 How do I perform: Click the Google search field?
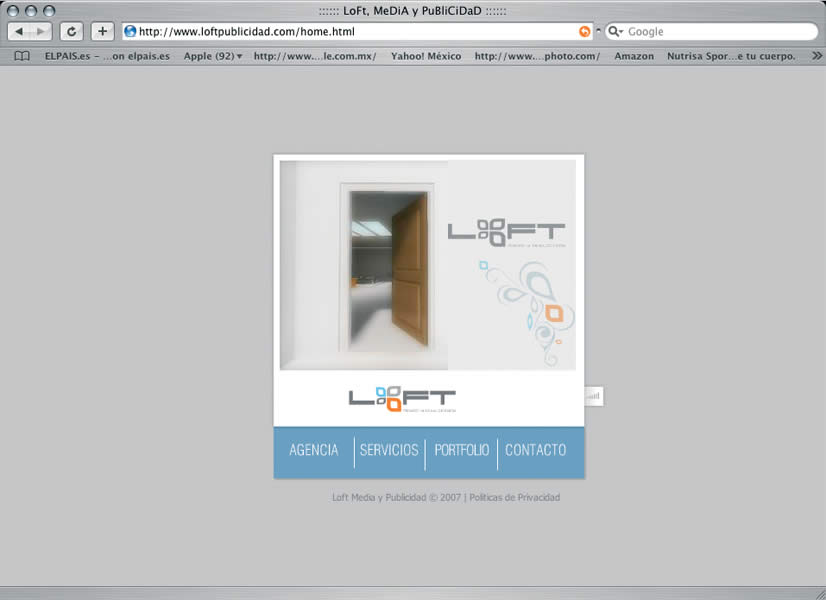click(720, 32)
